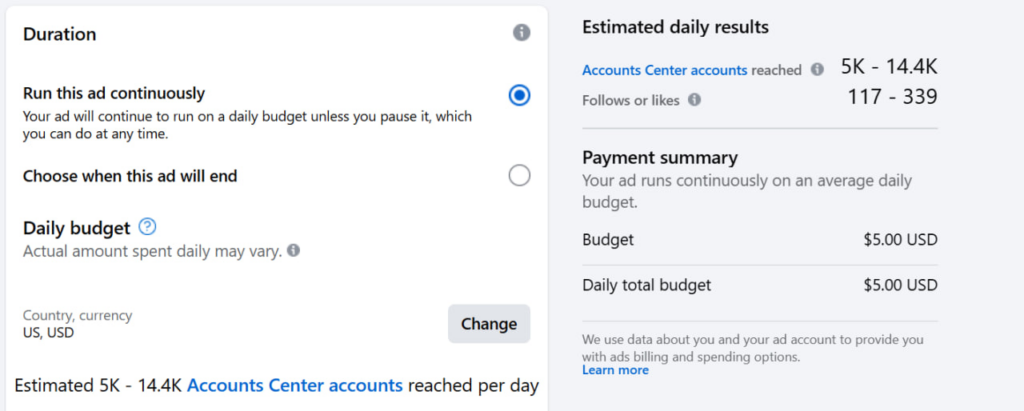1024x411 pixels.
Task: Click the Payment summary heading
Action: pyautogui.click(x=660, y=157)
